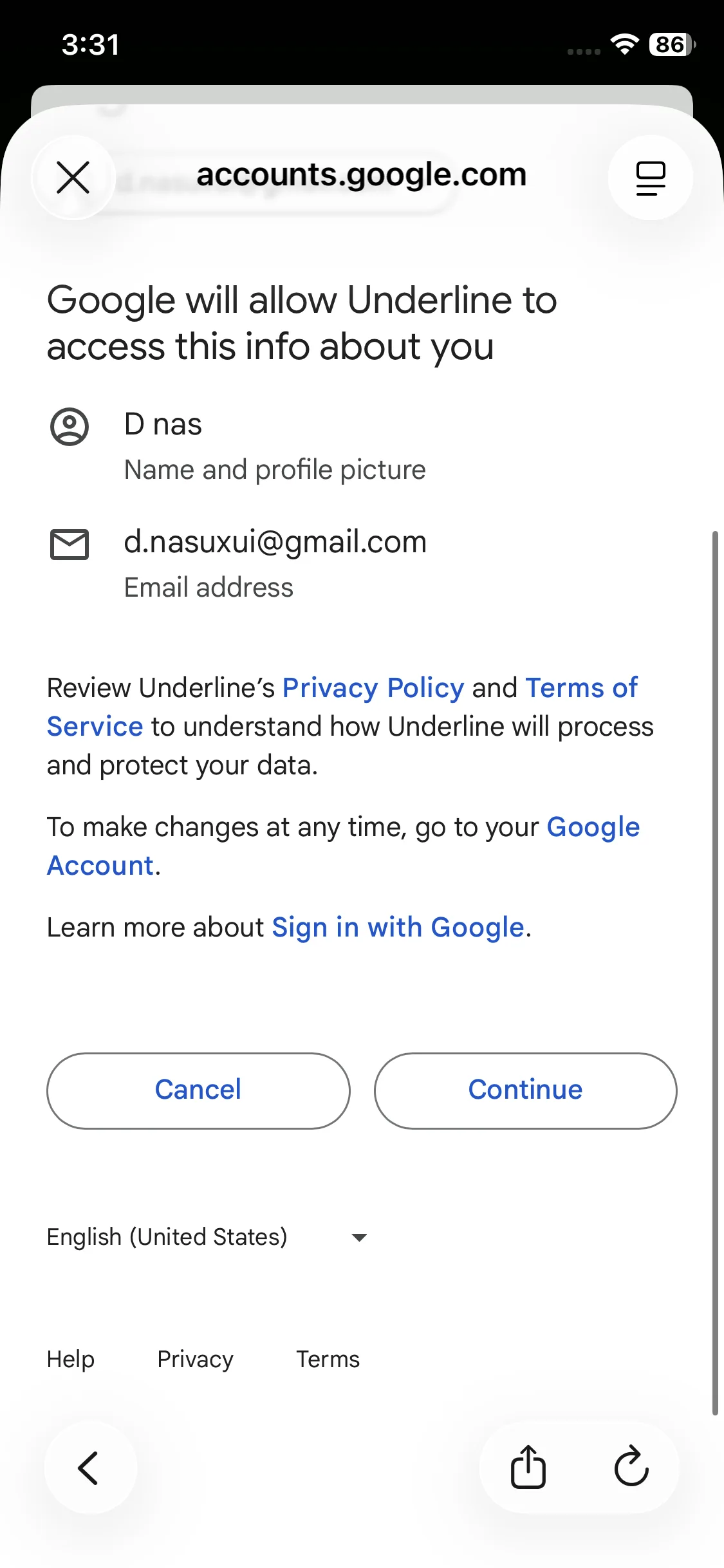Tap the browser back arrow
724x1568 pixels.
pos(89,1468)
